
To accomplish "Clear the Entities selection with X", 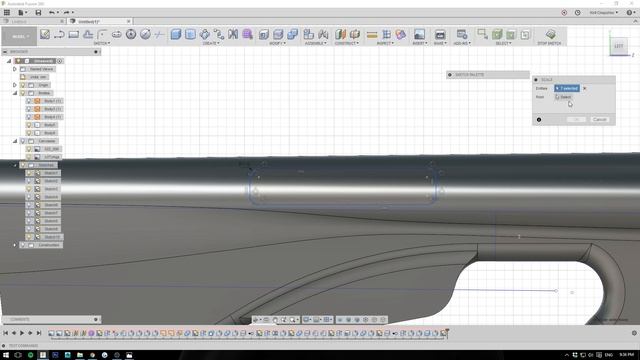I will (584, 88).
